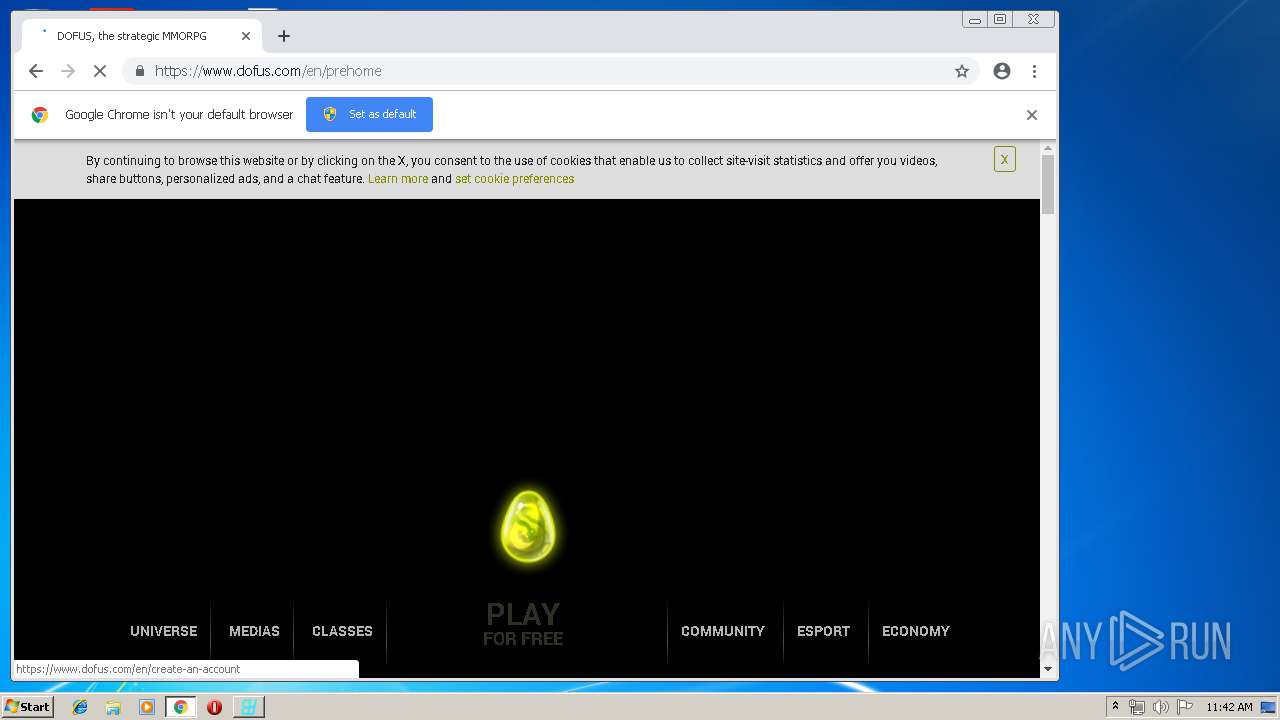Screen dimensions: 1280x720
Task: Open the Economy menu
Action: pyautogui.click(x=916, y=631)
